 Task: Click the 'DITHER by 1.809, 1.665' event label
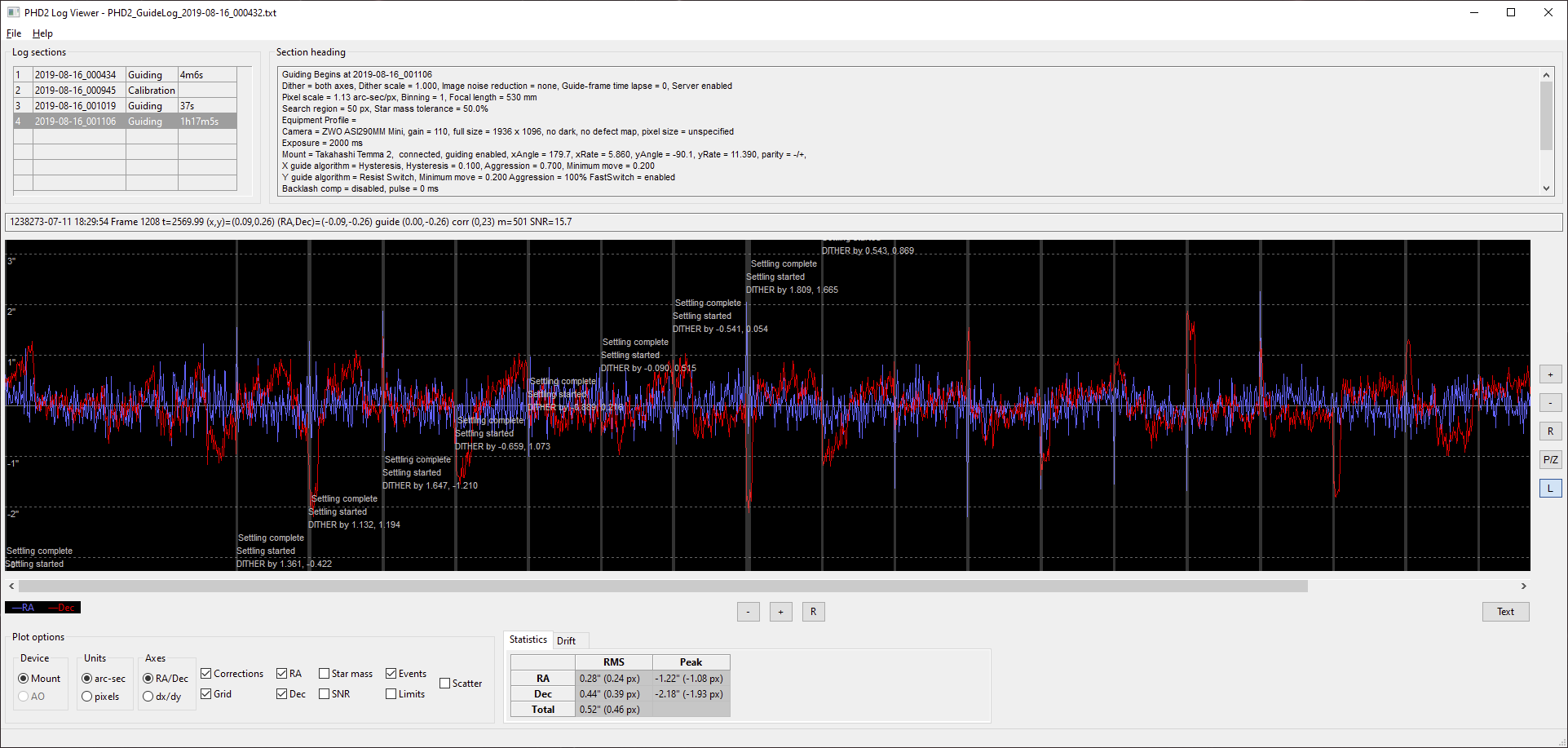pyautogui.click(x=792, y=290)
